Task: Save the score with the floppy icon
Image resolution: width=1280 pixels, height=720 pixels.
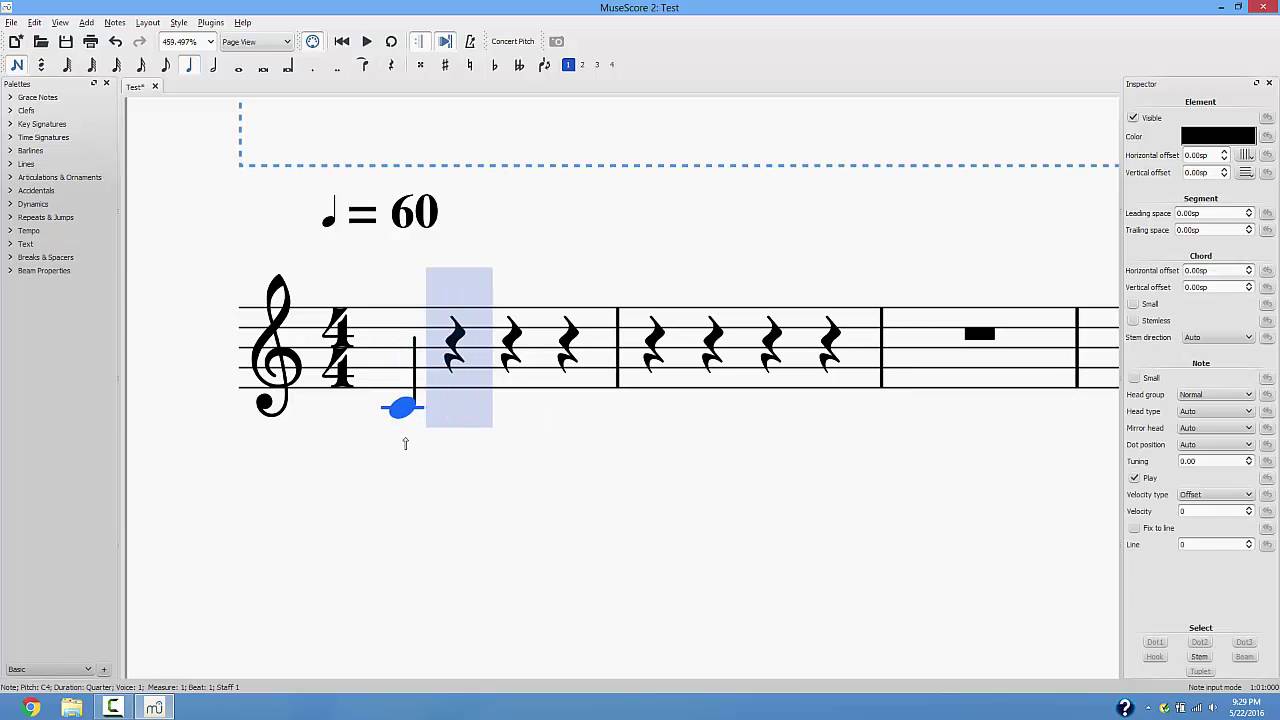Action: pyautogui.click(x=66, y=41)
